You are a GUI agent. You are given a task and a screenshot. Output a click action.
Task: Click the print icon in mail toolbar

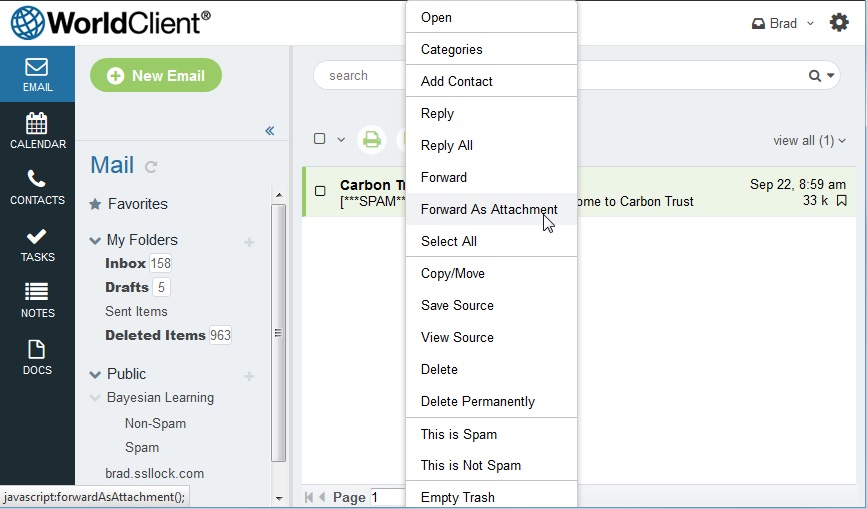[x=372, y=139]
